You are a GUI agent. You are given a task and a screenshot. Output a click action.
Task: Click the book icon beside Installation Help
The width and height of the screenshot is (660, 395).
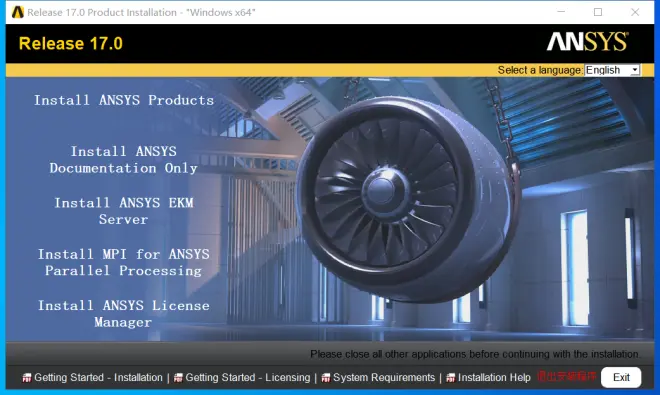pos(451,378)
